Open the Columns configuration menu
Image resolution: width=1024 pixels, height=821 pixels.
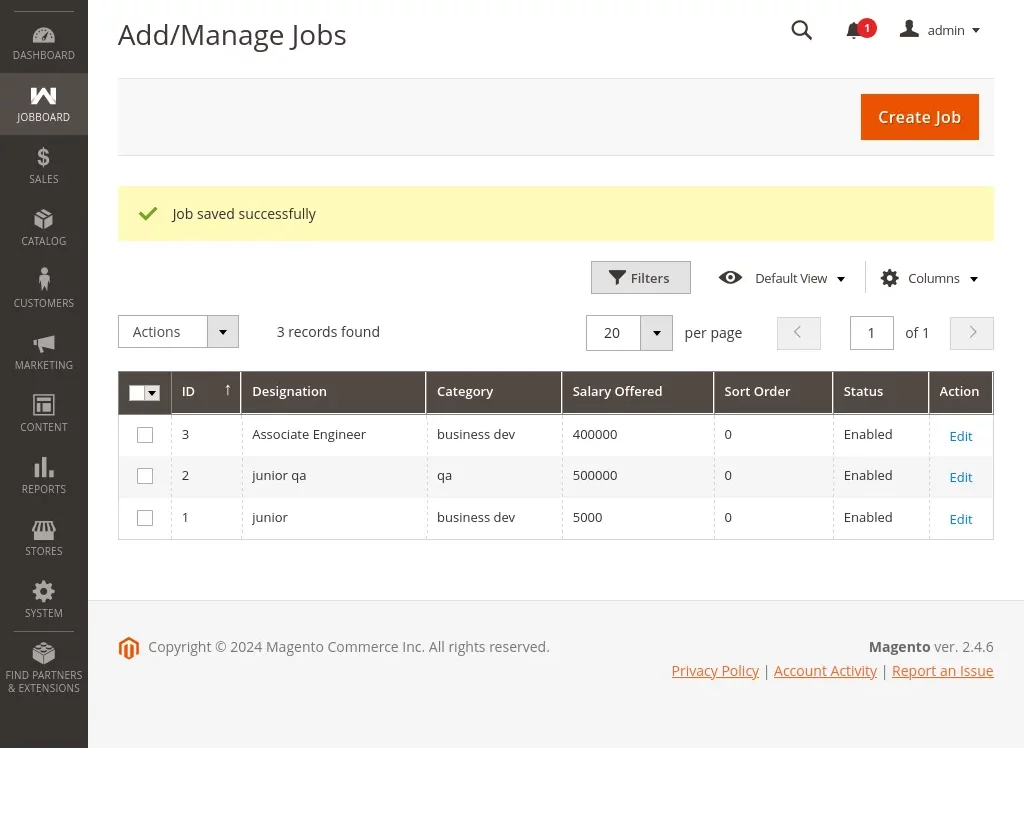928,278
